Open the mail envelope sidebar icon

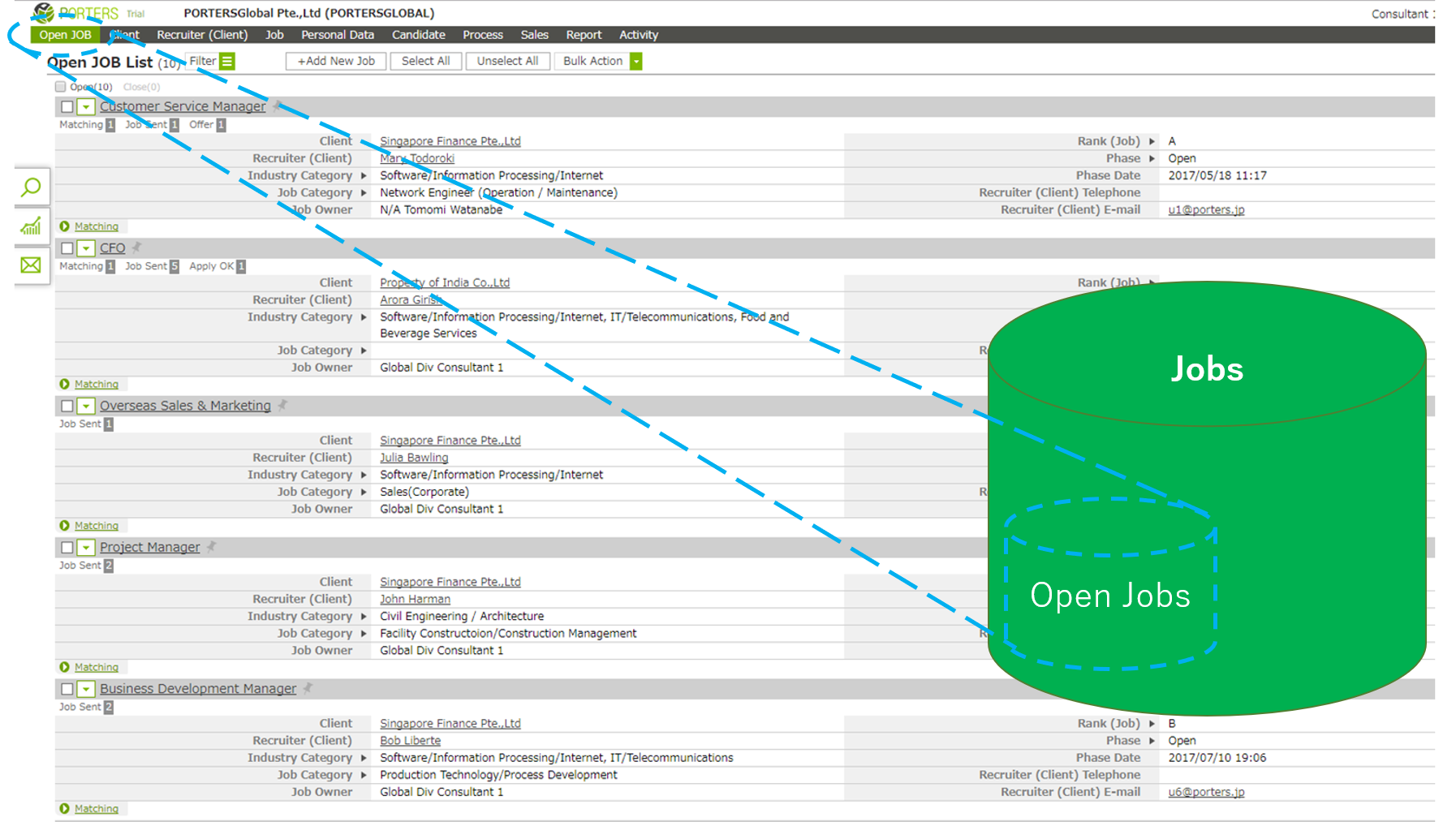[x=31, y=265]
